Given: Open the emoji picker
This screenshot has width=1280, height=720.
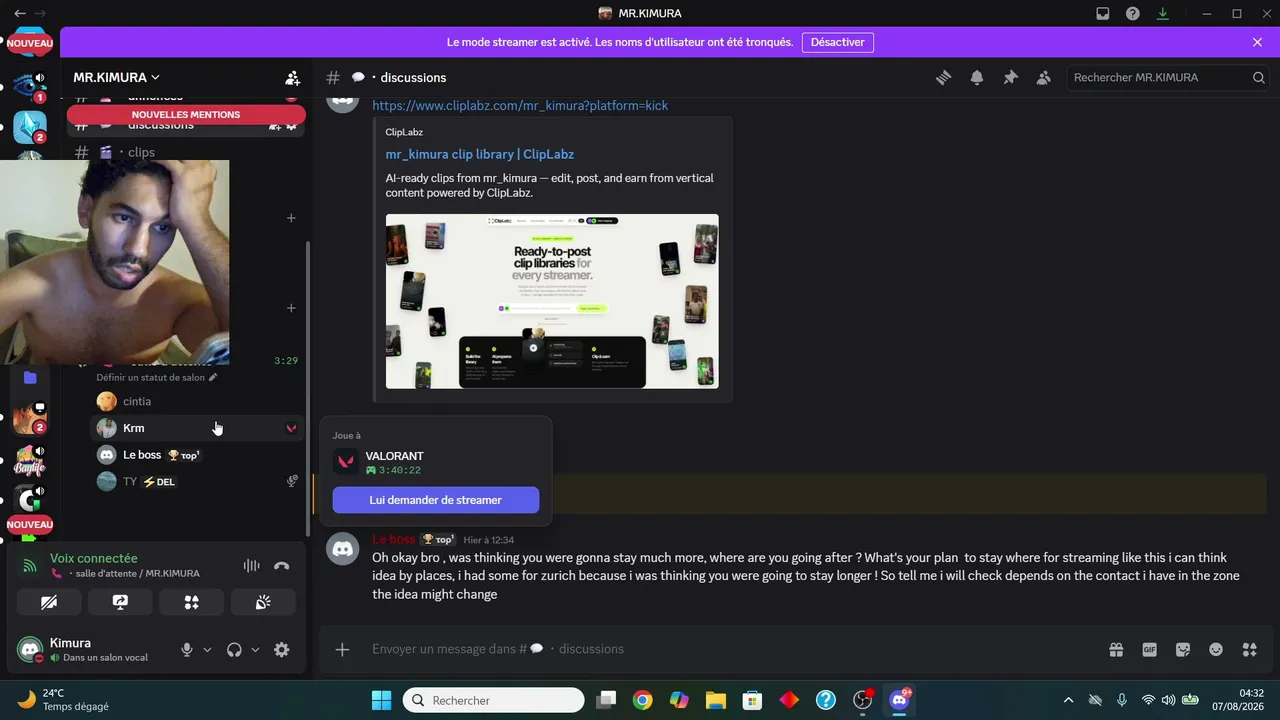Looking at the screenshot, I should click(1216, 649).
